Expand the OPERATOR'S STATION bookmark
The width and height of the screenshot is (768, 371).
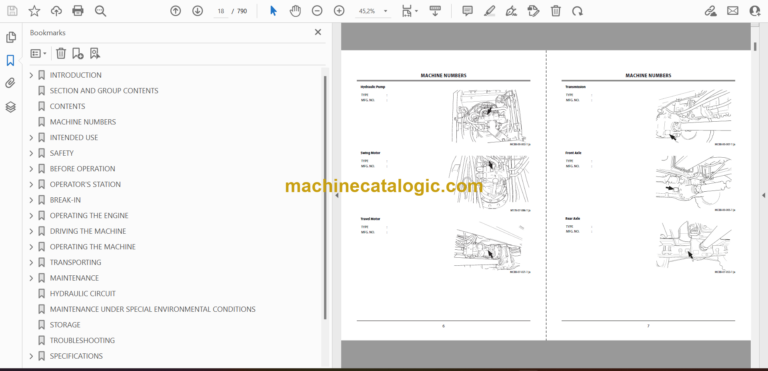coord(31,184)
